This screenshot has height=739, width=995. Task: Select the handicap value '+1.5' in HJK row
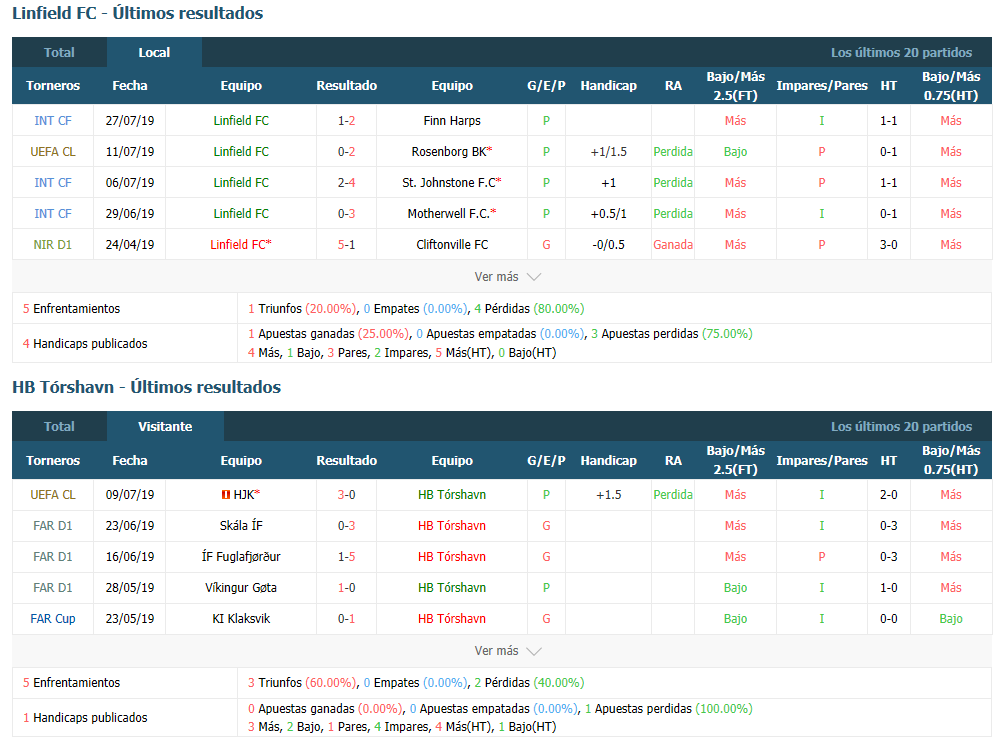coord(609,495)
